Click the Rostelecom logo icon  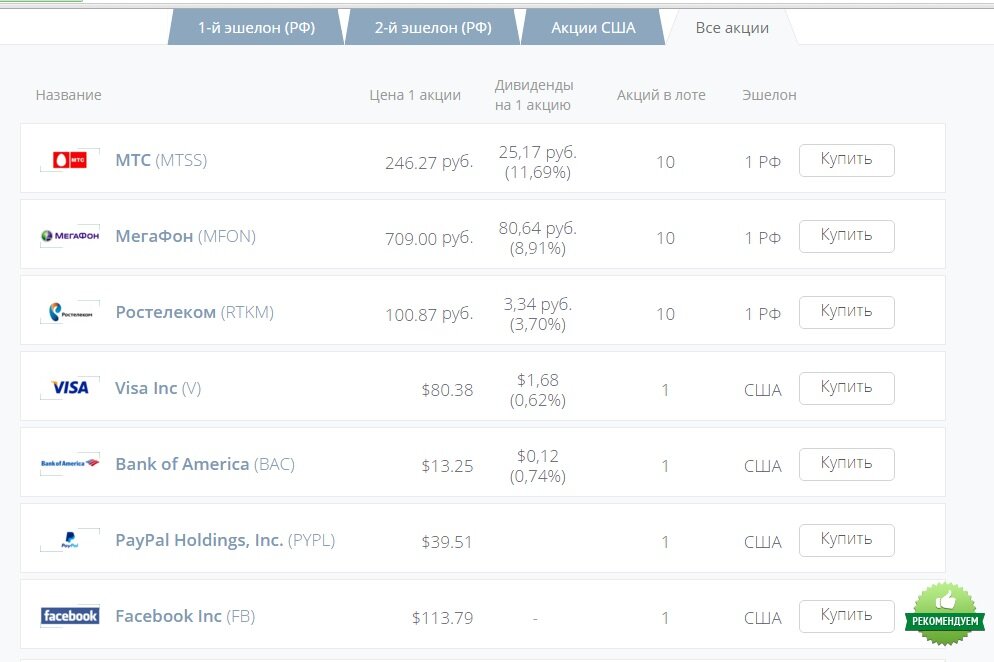pos(70,312)
